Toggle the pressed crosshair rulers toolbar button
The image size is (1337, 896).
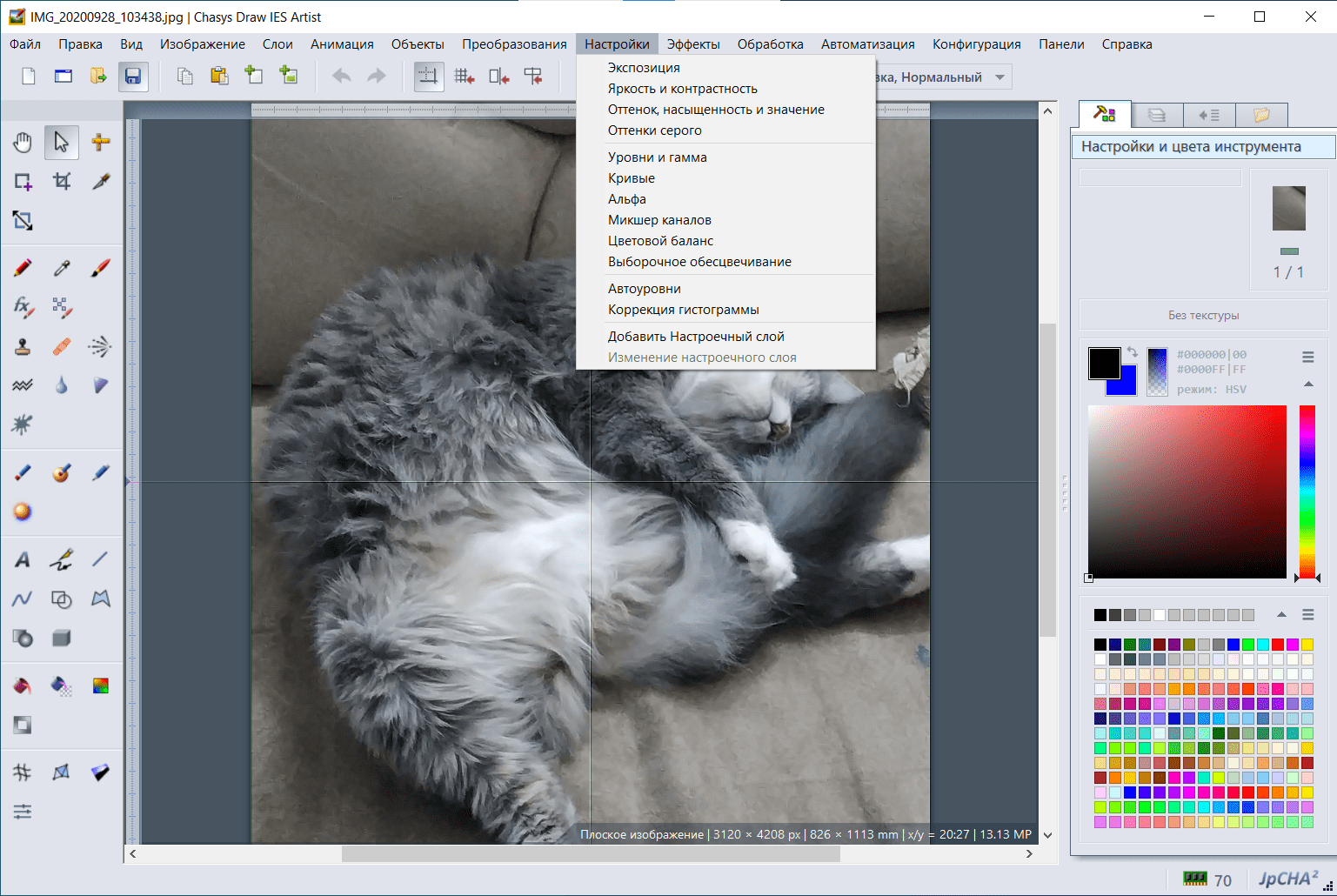click(x=428, y=77)
